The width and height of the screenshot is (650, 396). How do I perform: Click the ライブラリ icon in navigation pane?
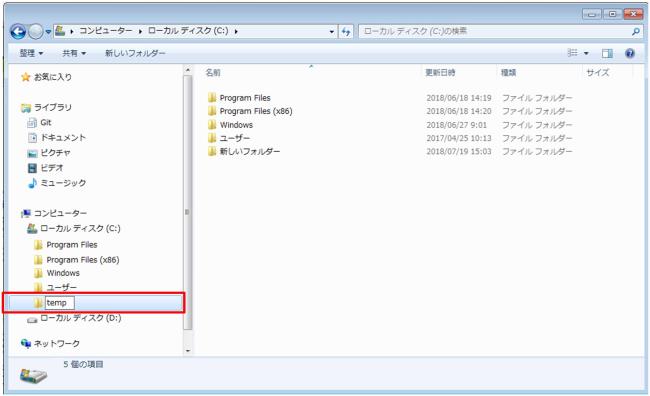(26, 108)
